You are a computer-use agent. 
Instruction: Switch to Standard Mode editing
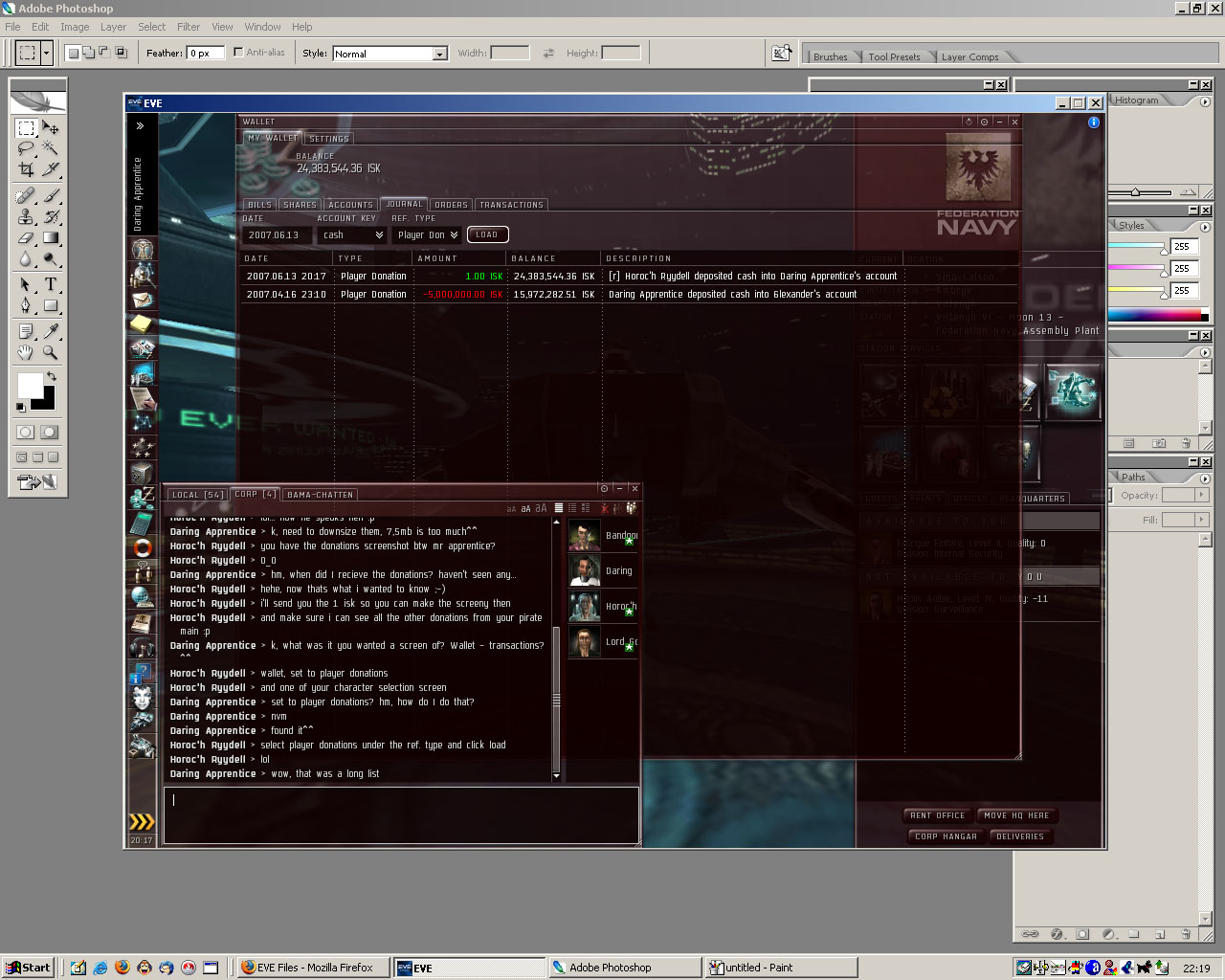click(x=26, y=433)
